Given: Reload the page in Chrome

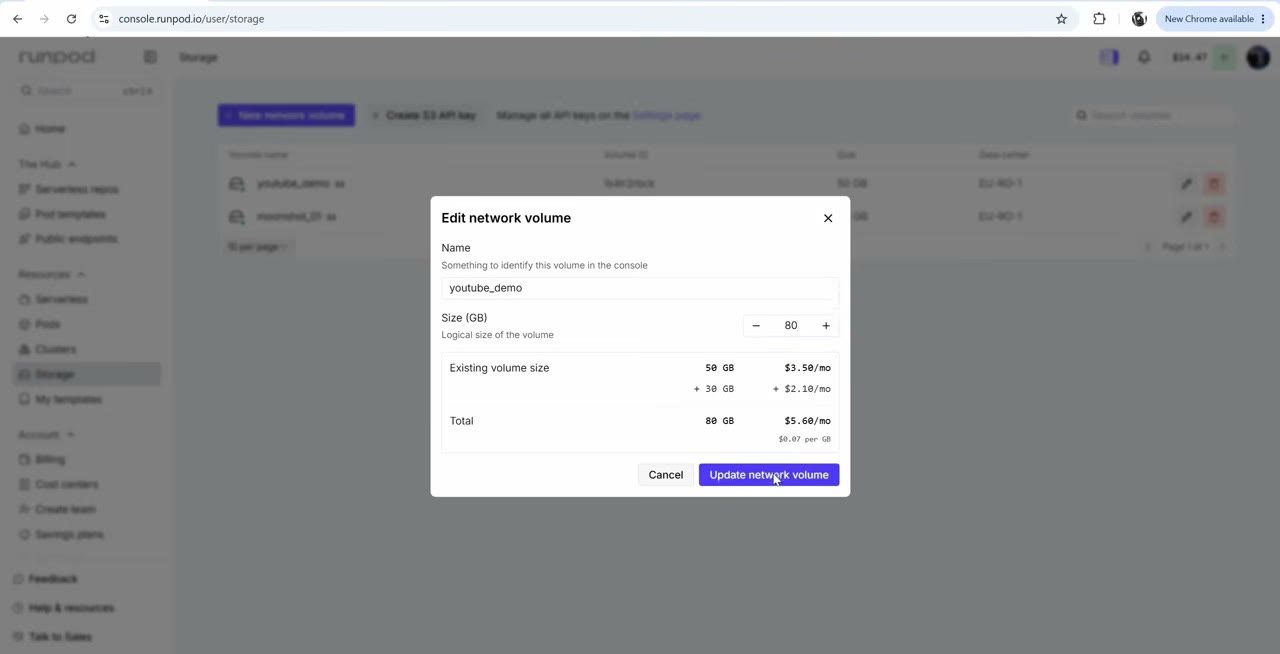Looking at the screenshot, I should (71, 19).
